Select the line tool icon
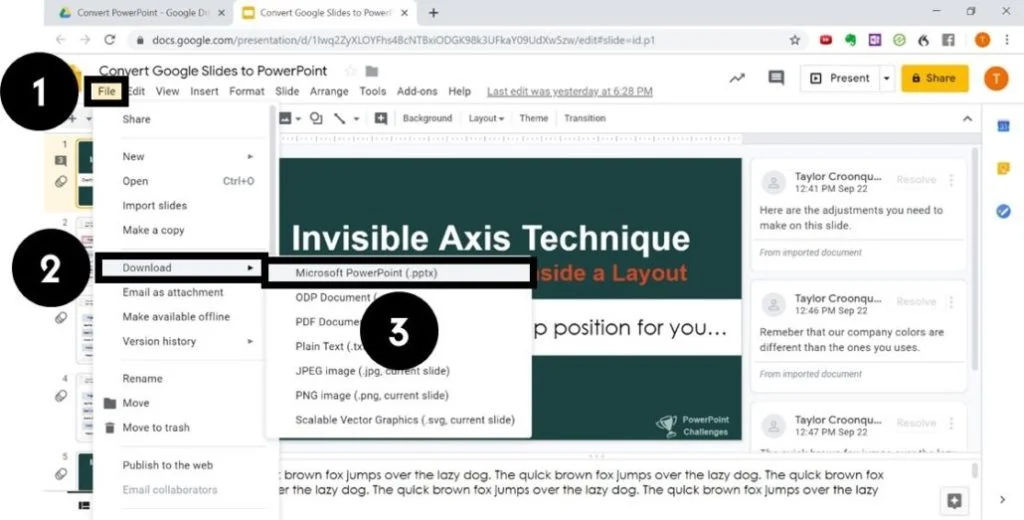This screenshot has width=1024, height=520. (340, 118)
